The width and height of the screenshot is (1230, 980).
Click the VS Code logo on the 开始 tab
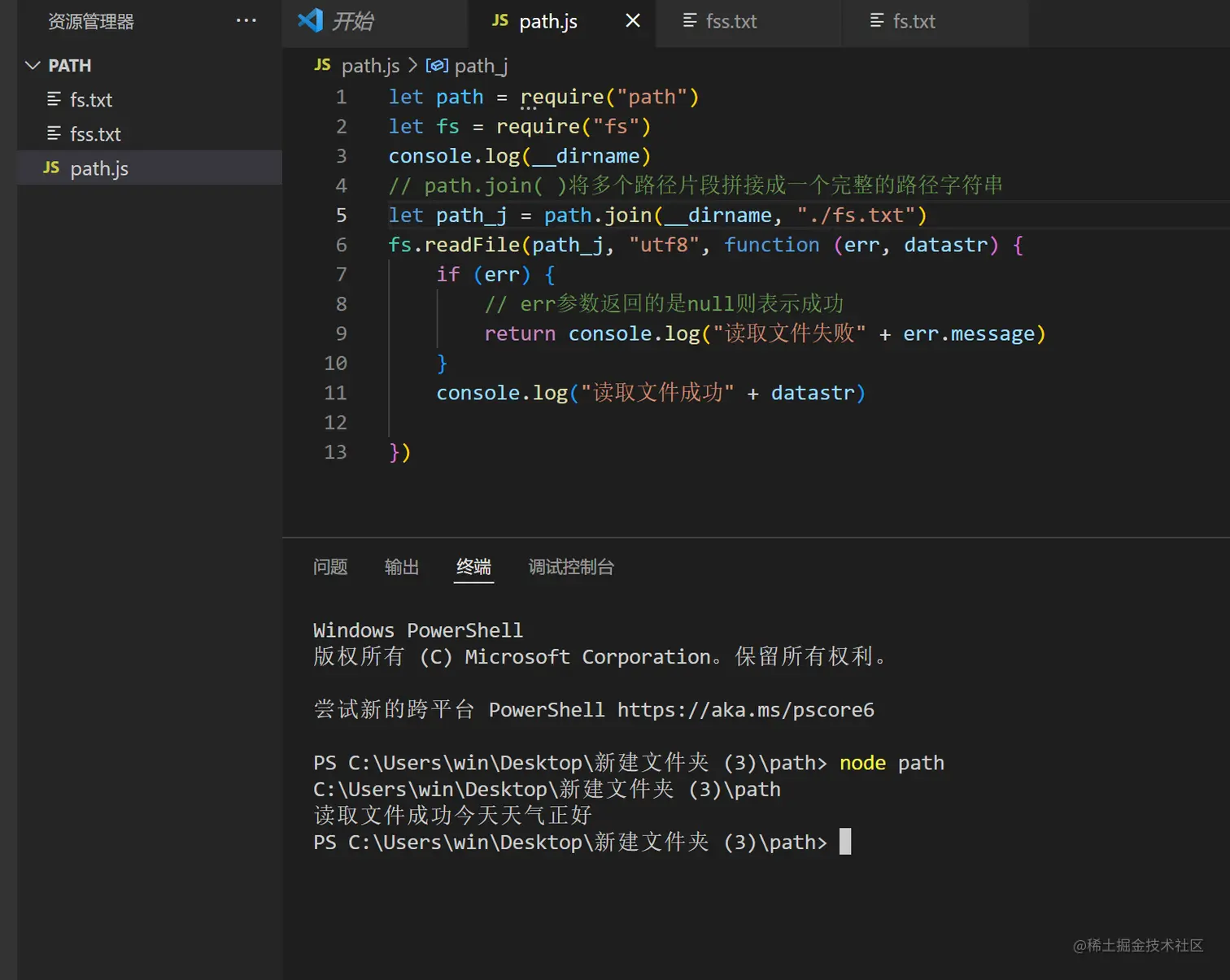point(310,21)
